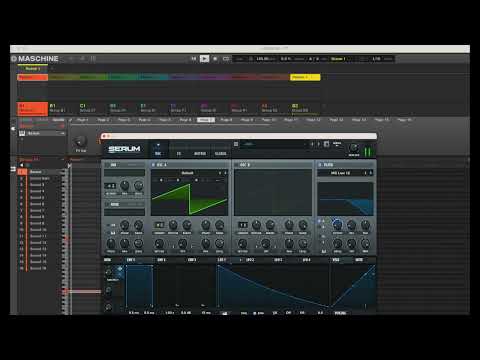Click the Filter response graph display
This screenshot has height=360, width=480.
click(346, 199)
